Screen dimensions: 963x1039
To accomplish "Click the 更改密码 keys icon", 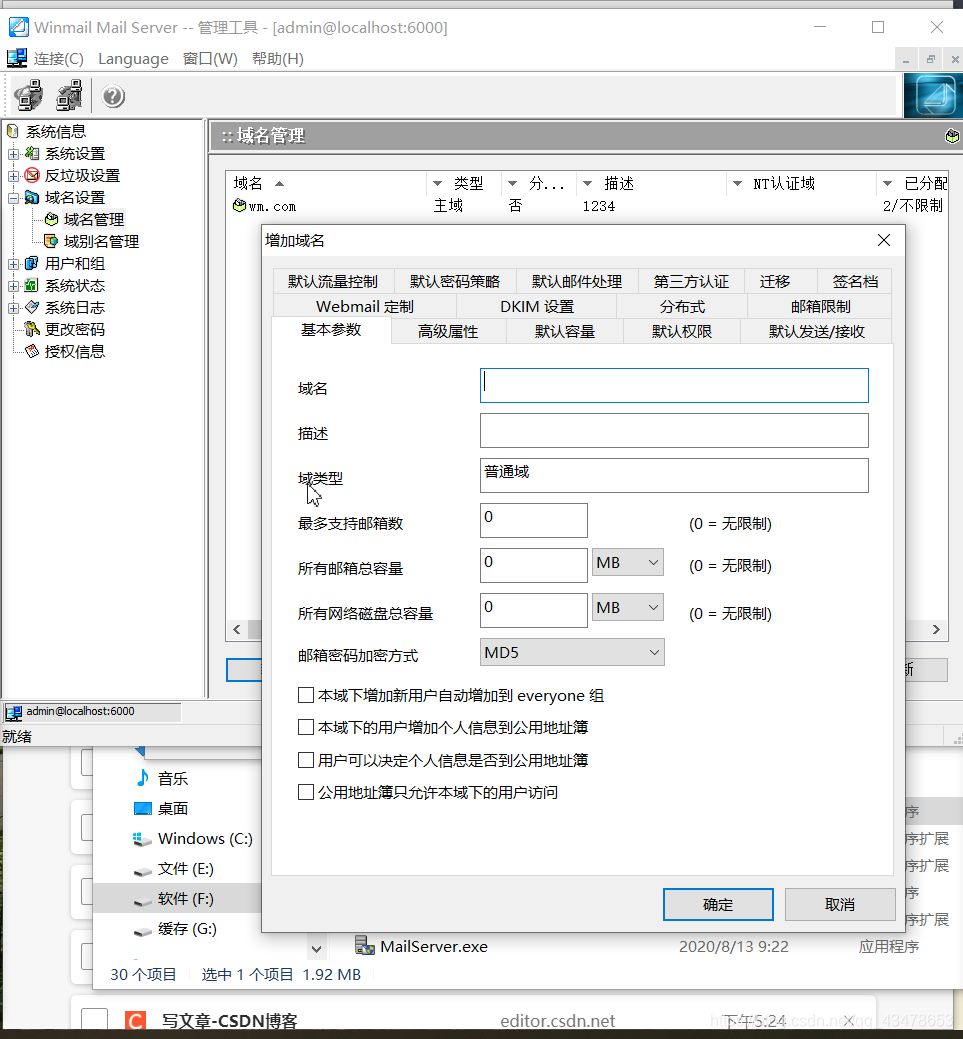I will pos(32,329).
